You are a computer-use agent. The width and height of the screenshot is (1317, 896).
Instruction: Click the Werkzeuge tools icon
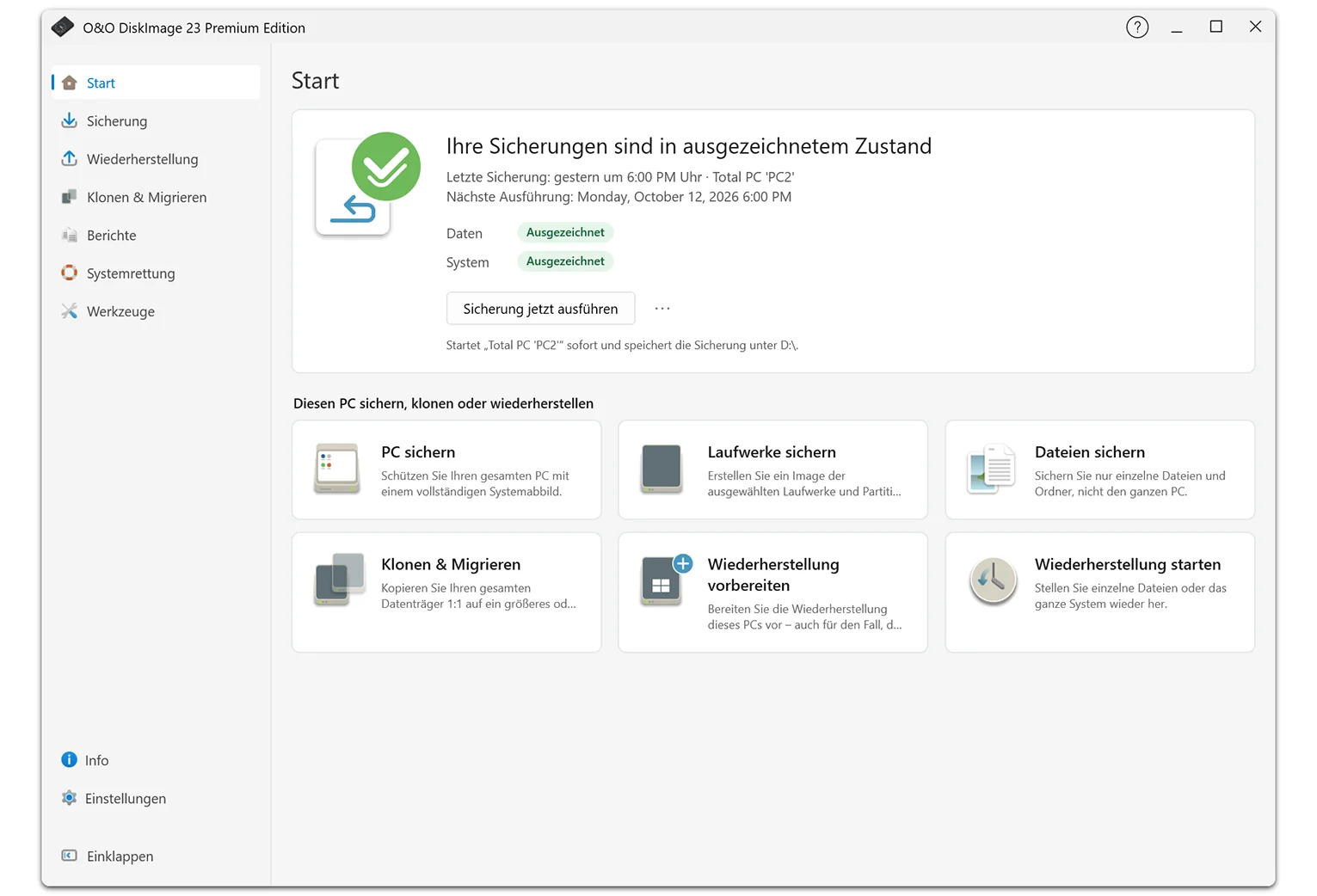[70, 310]
